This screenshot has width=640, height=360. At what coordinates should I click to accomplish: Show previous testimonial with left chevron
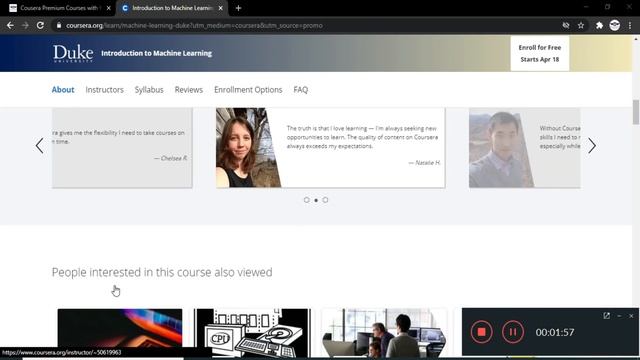(39, 146)
